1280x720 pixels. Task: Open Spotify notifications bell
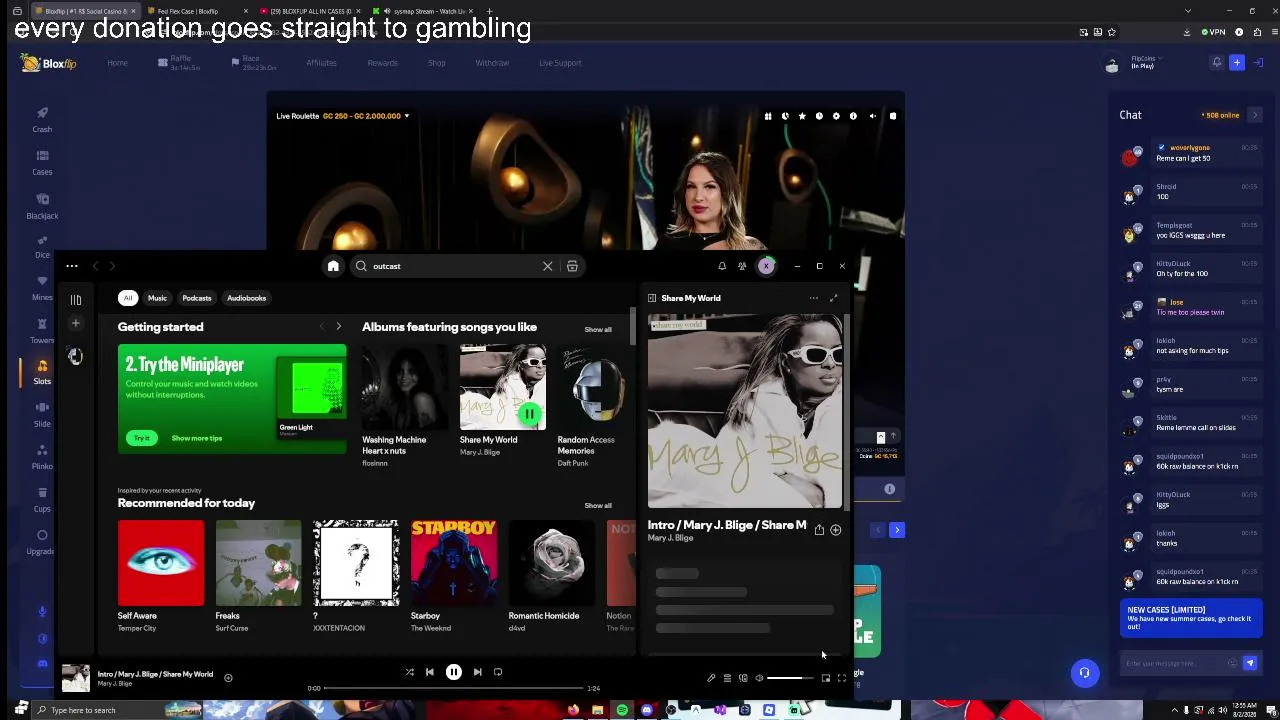coord(722,266)
